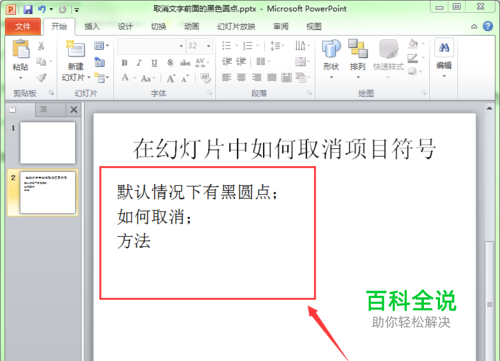The width and height of the screenshot is (500, 361).
Task: Switch to the Review (审阅) tab
Action: tap(281, 26)
